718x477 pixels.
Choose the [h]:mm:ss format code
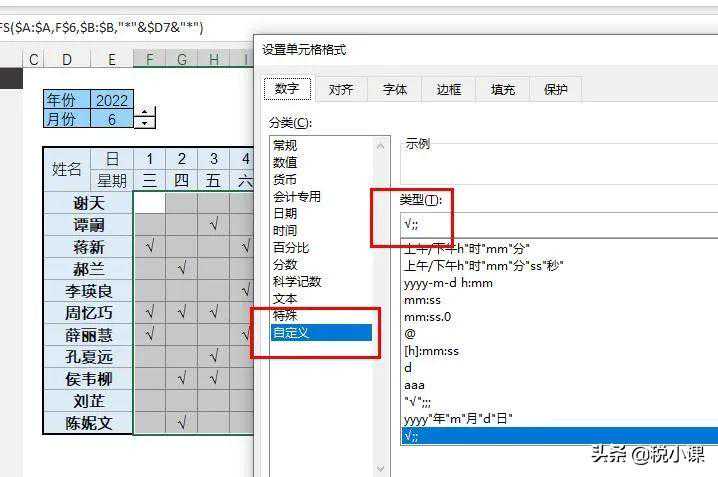pos(431,351)
